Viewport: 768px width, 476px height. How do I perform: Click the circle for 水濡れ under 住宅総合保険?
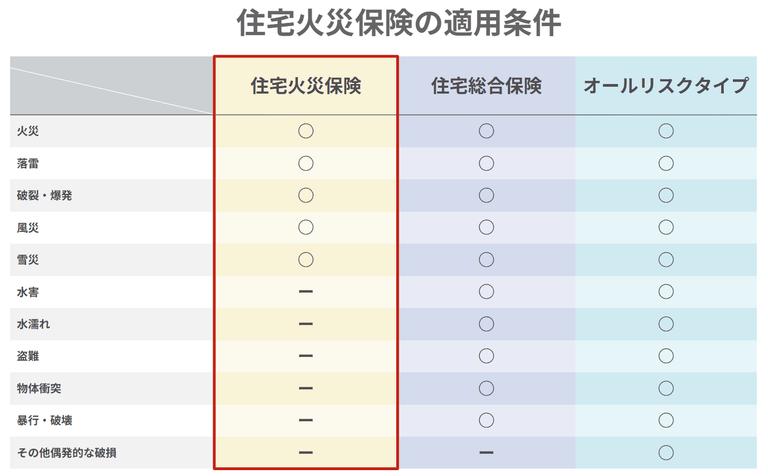(486, 323)
